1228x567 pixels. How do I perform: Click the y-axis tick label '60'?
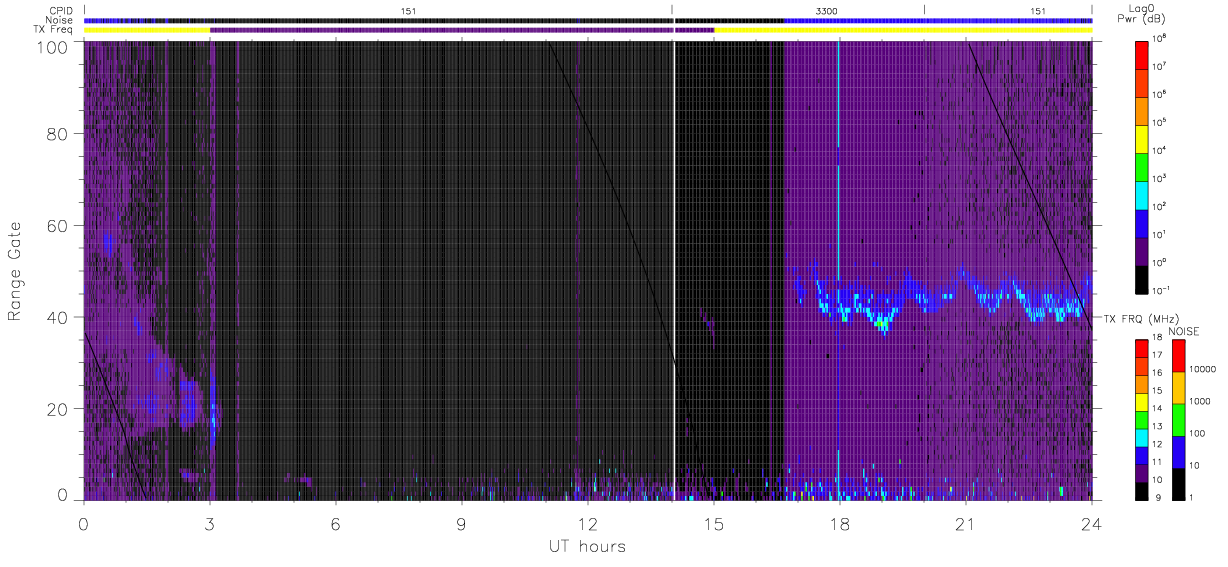click(58, 226)
